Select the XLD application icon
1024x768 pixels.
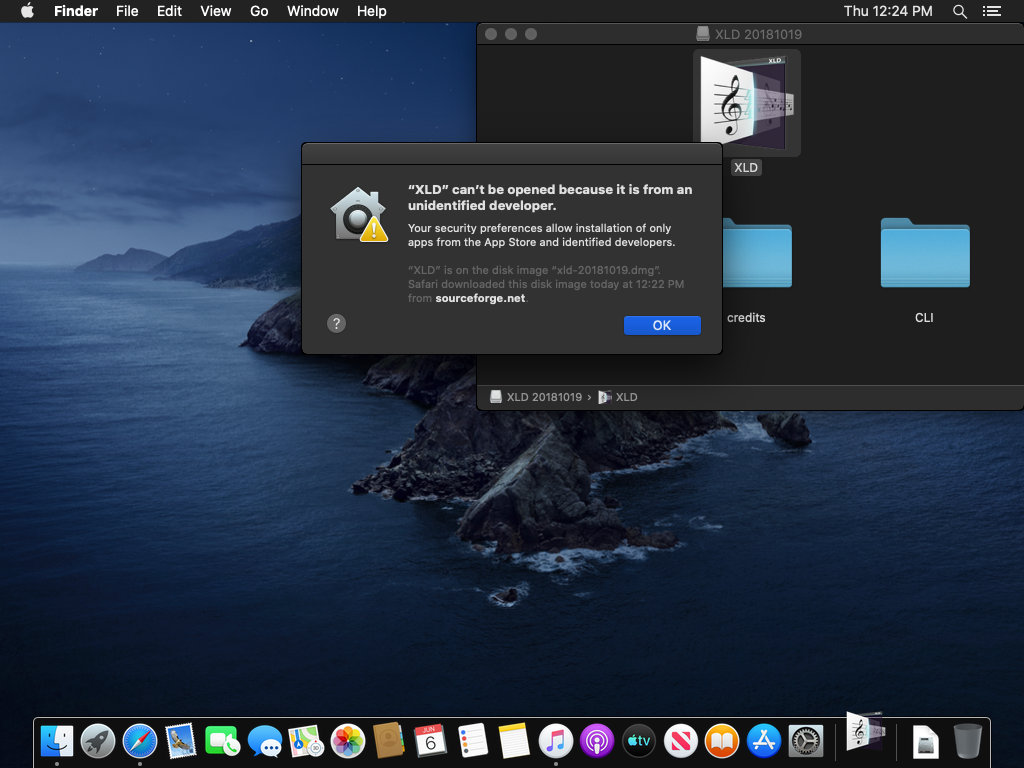tap(746, 103)
